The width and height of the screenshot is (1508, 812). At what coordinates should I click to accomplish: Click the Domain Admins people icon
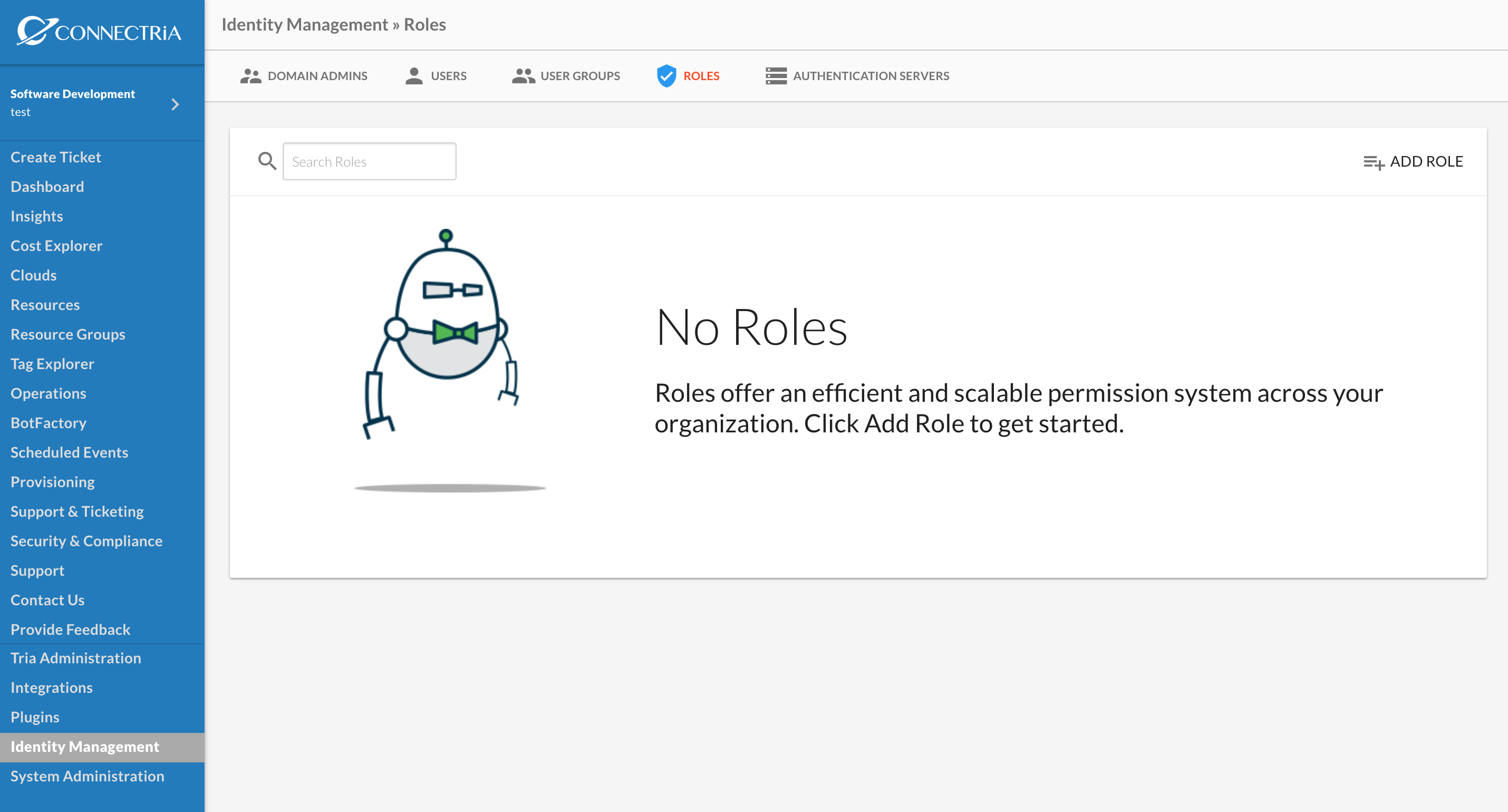(x=250, y=76)
